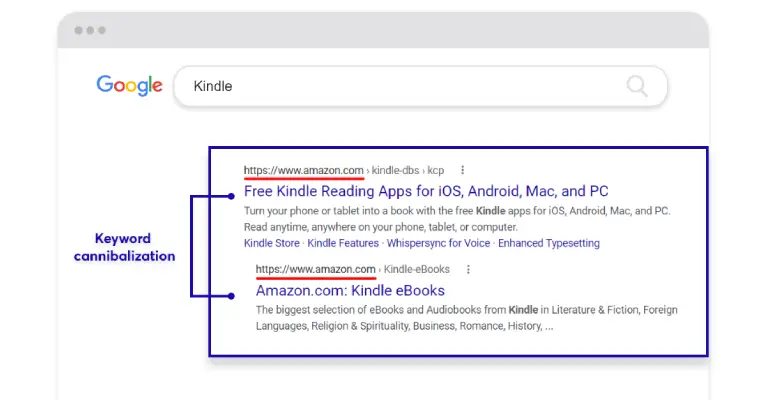Image resolution: width=775 pixels, height=400 pixels.
Task: Click the magnifying glass search icon
Action: pos(637,86)
